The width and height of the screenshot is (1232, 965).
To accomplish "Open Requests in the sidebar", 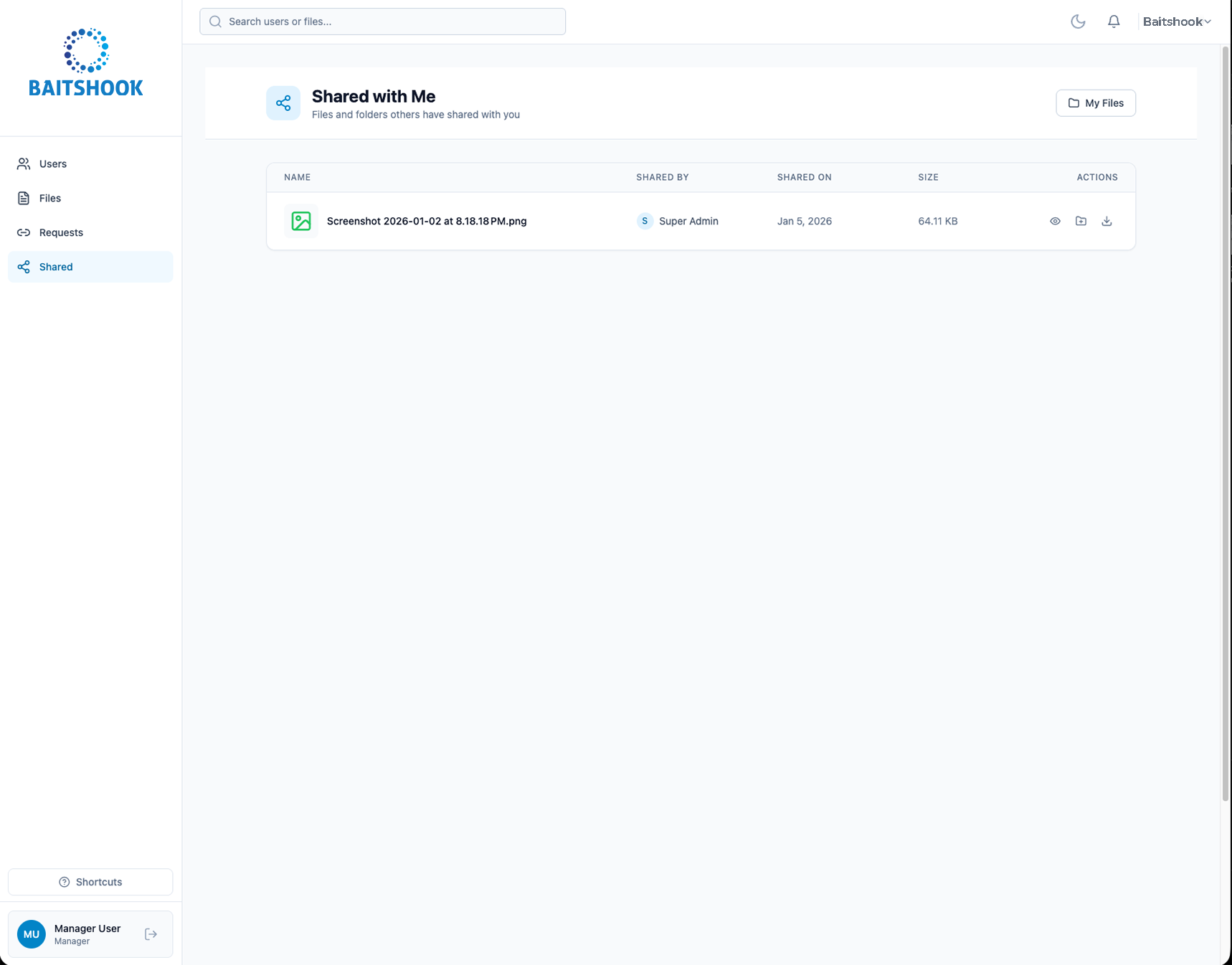I will click(x=61, y=232).
